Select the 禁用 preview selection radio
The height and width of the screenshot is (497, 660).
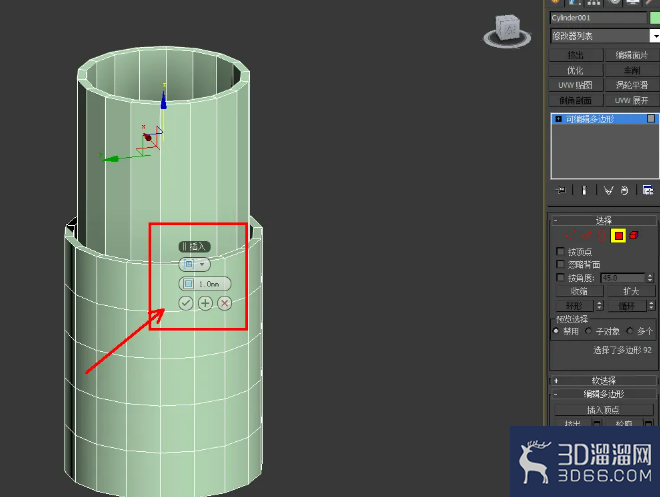click(556, 331)
